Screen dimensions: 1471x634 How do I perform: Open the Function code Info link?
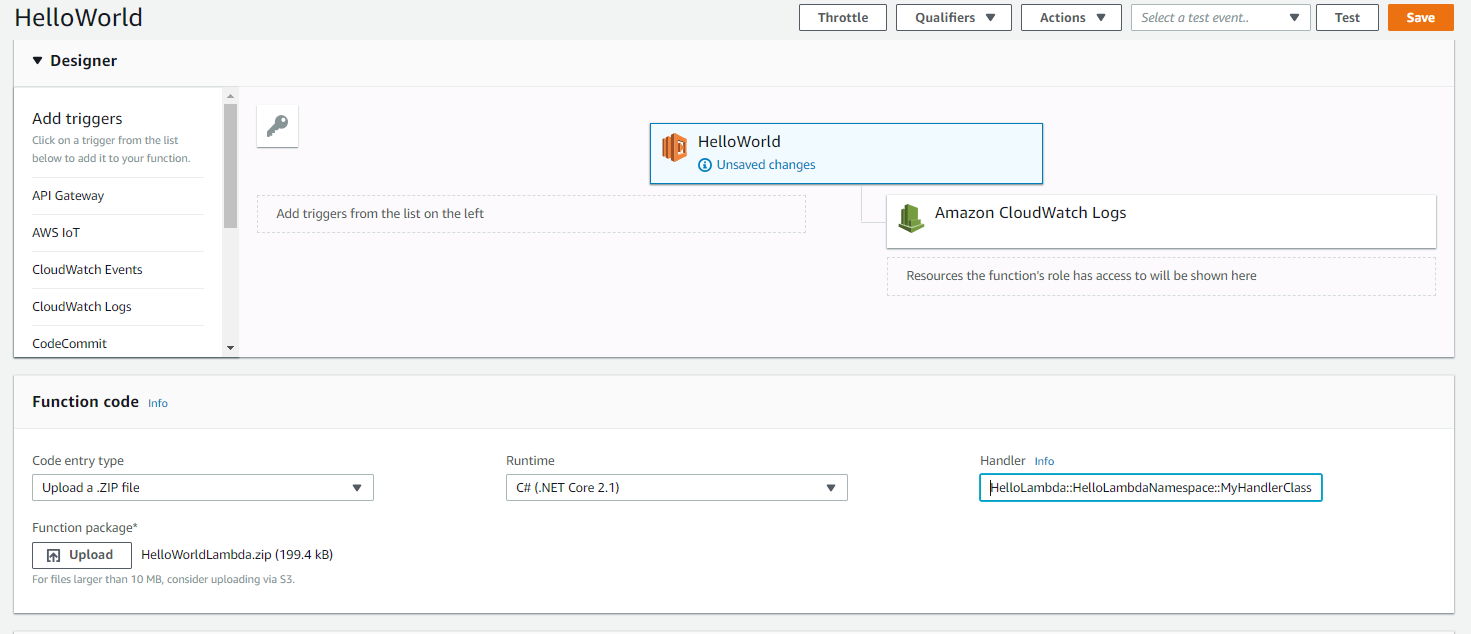[x=158, y=403]
